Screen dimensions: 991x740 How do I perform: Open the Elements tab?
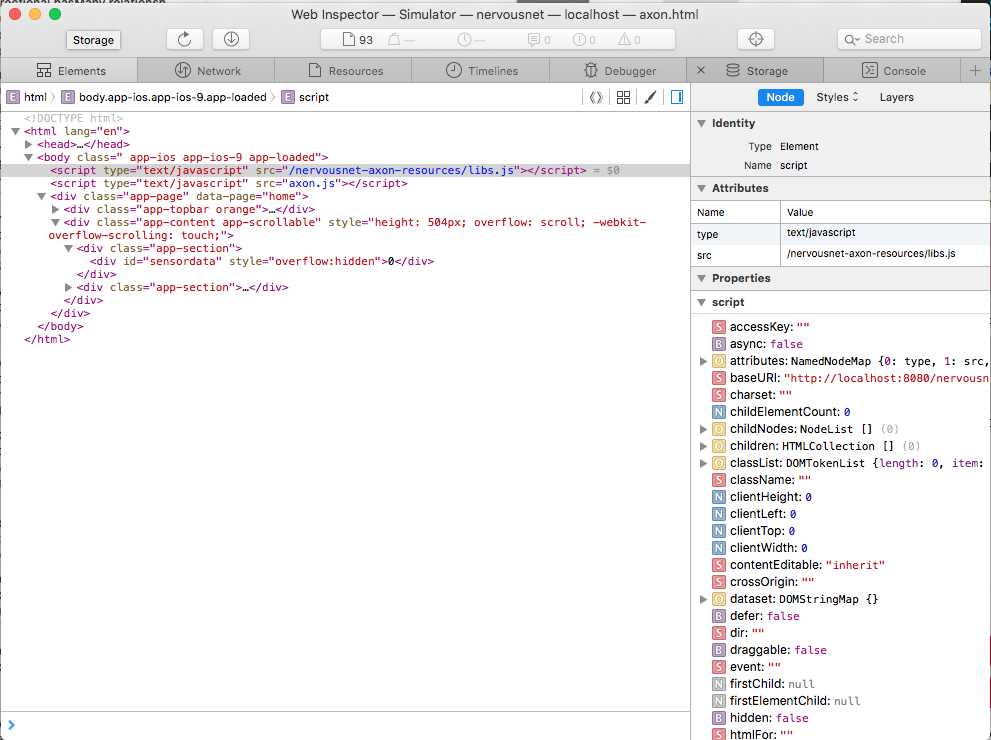click(70, 71)
